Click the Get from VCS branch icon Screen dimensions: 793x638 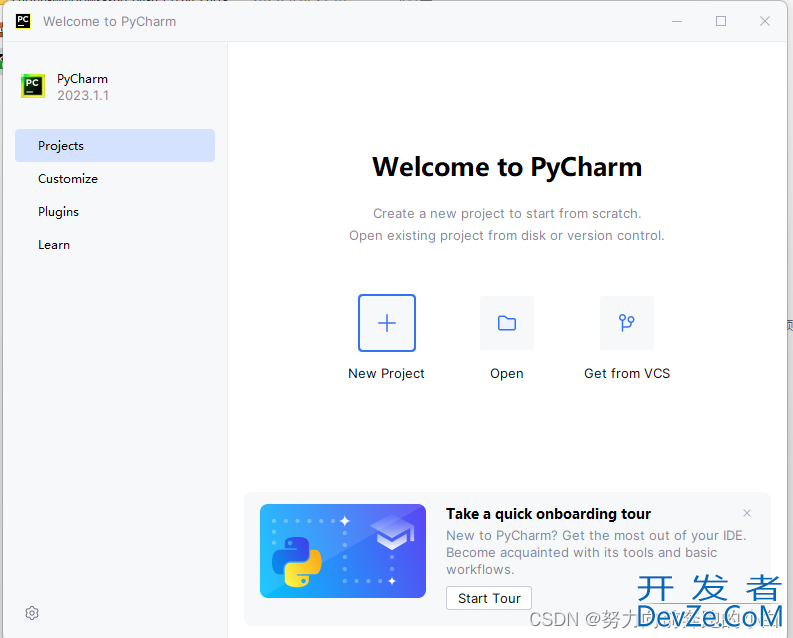click(627, 323)
